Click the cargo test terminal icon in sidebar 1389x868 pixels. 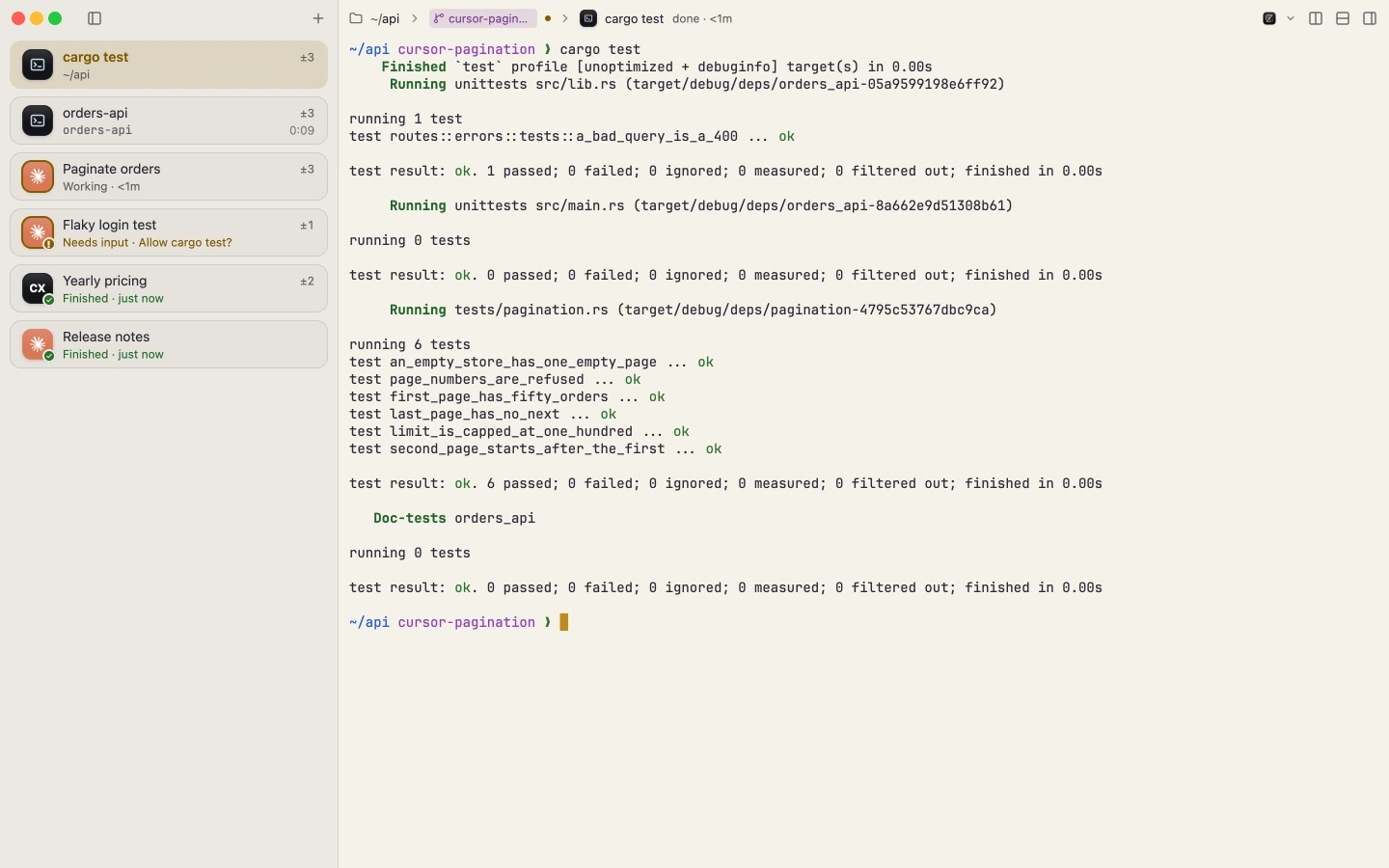point(38,65)
